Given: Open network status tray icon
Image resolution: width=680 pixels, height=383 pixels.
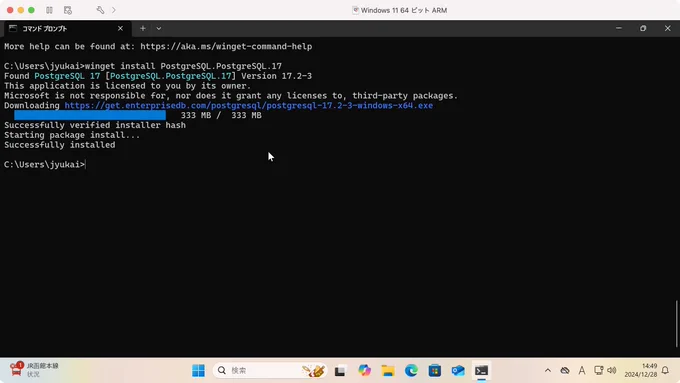Looking at the screenshot, I should (x=598, y=370).
